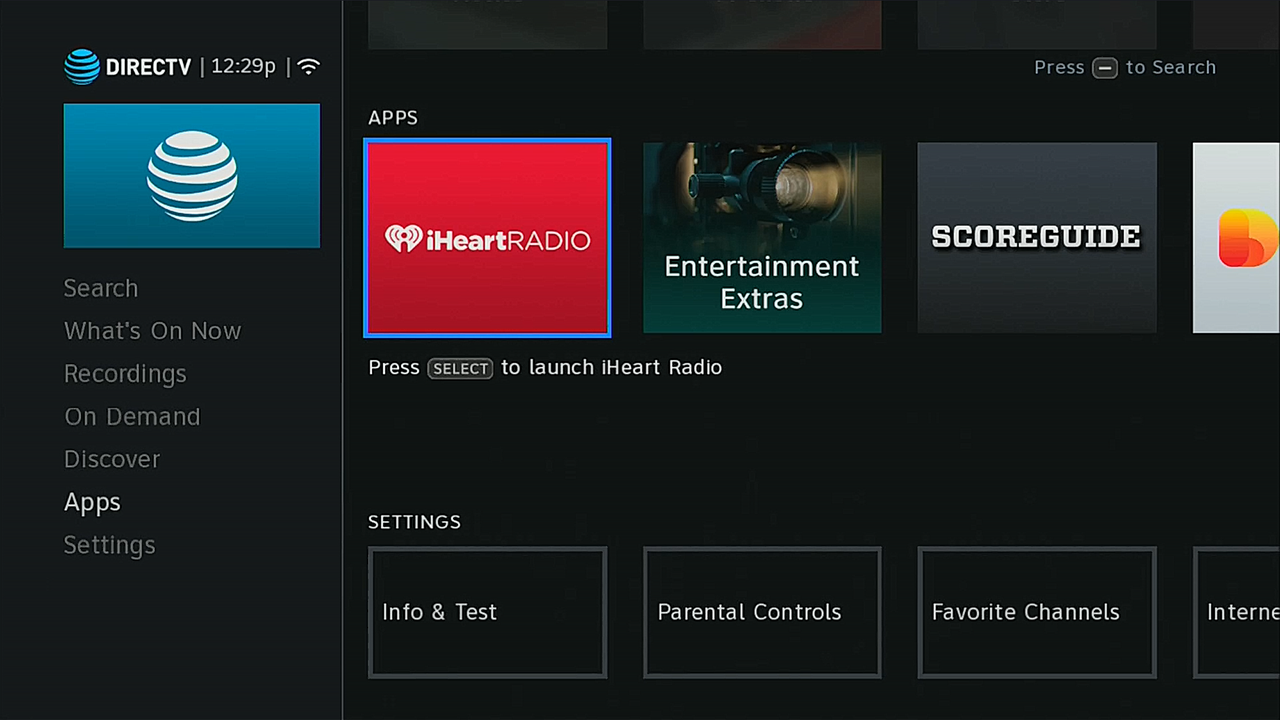This screenshot has height=720, width=1280.
Task: Click the AT&T globe banner thumbnail
Action: coord(191,175)
